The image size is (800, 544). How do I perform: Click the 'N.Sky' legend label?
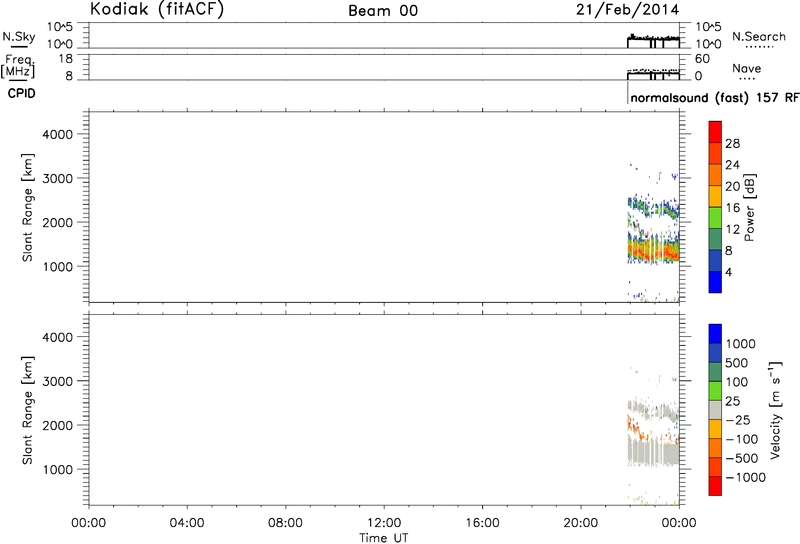coord(19,37)
